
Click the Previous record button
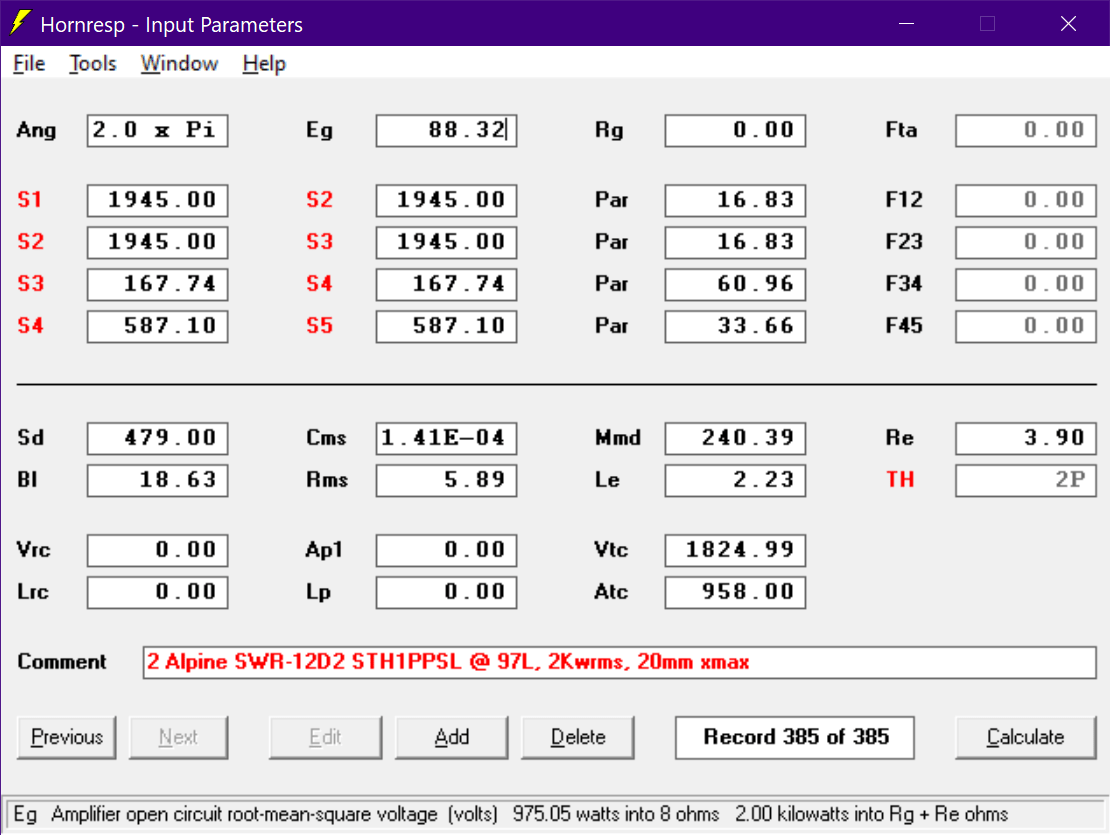(x=67, y=737)
